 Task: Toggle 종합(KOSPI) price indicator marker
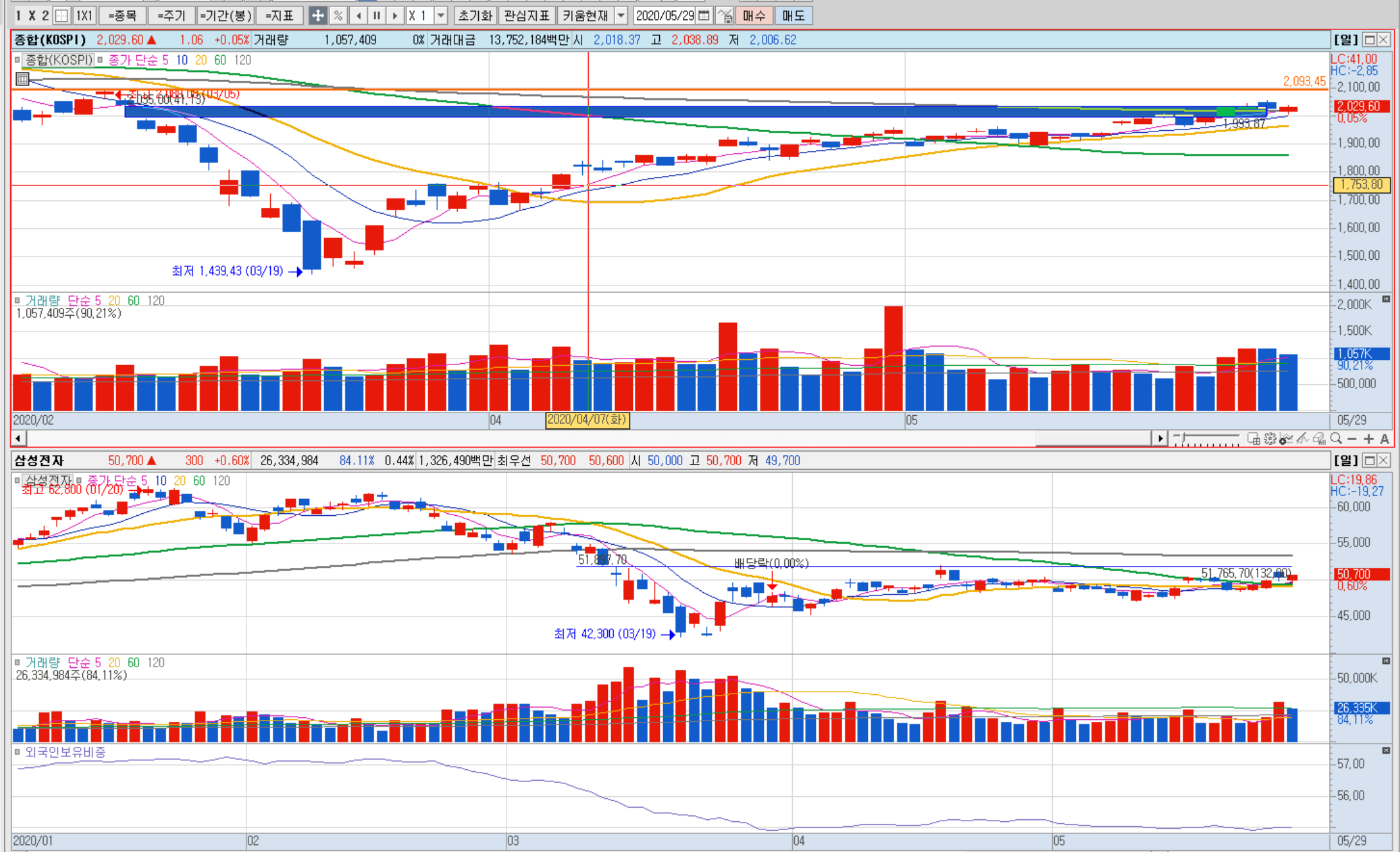pos(17,60)
